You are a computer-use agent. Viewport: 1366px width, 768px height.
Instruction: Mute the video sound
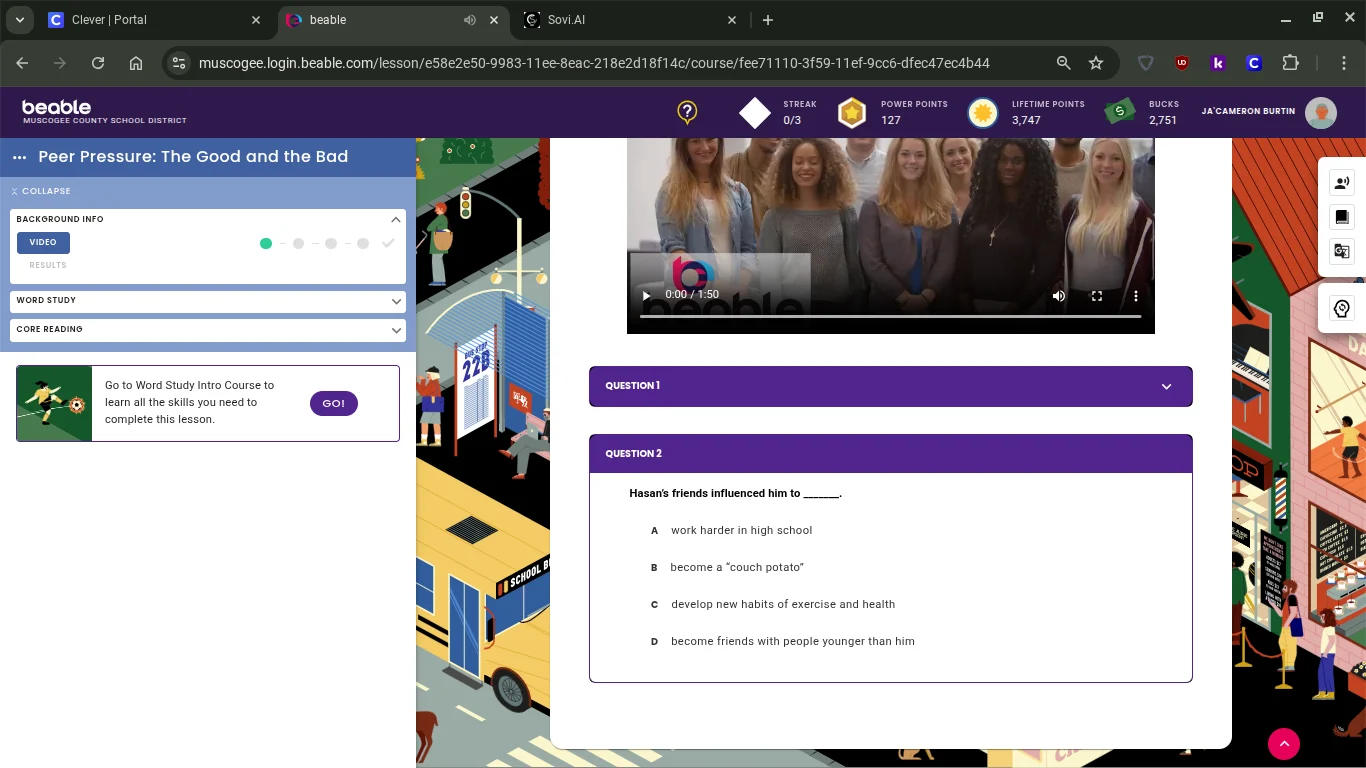click(1059, 295)
